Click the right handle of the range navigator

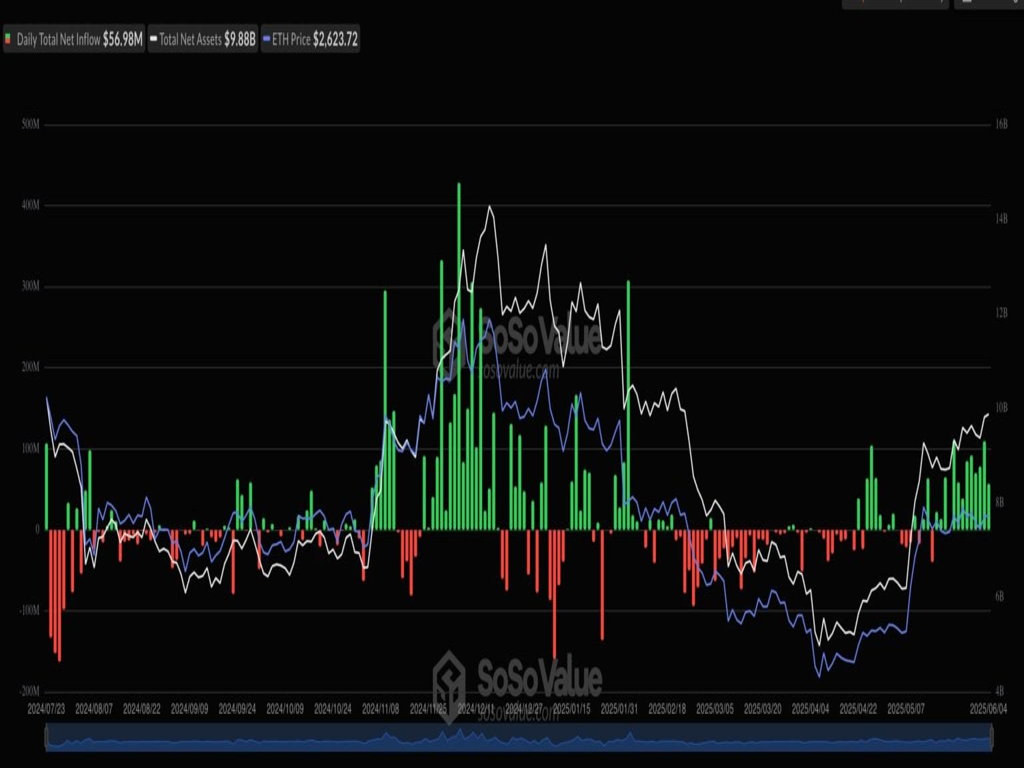pos(992,738)
